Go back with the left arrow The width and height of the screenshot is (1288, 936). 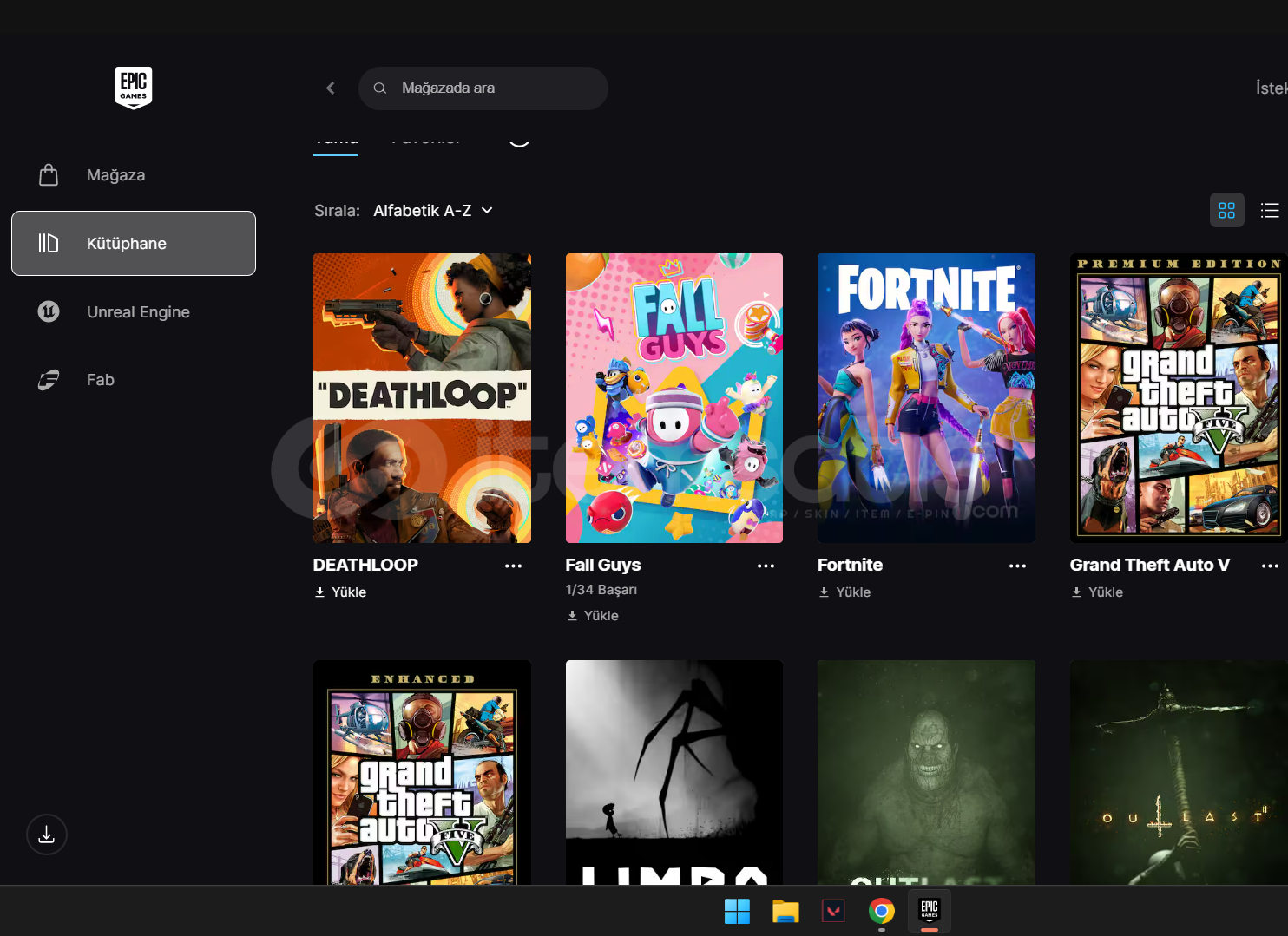tap(331, 88)
